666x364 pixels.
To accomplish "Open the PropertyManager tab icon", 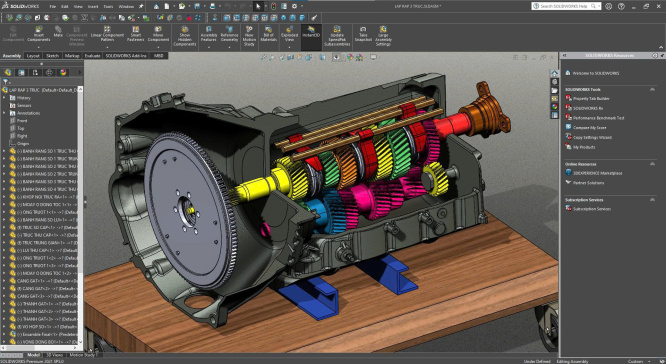I will point(21,72).
